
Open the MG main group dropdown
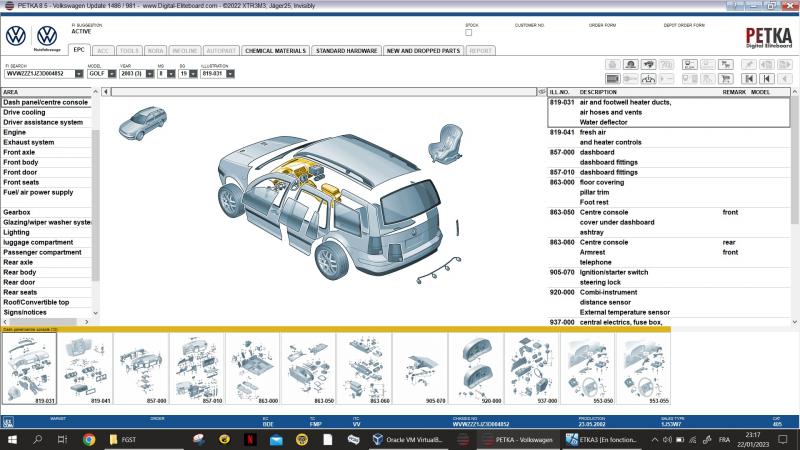click(x=171, y=74)
